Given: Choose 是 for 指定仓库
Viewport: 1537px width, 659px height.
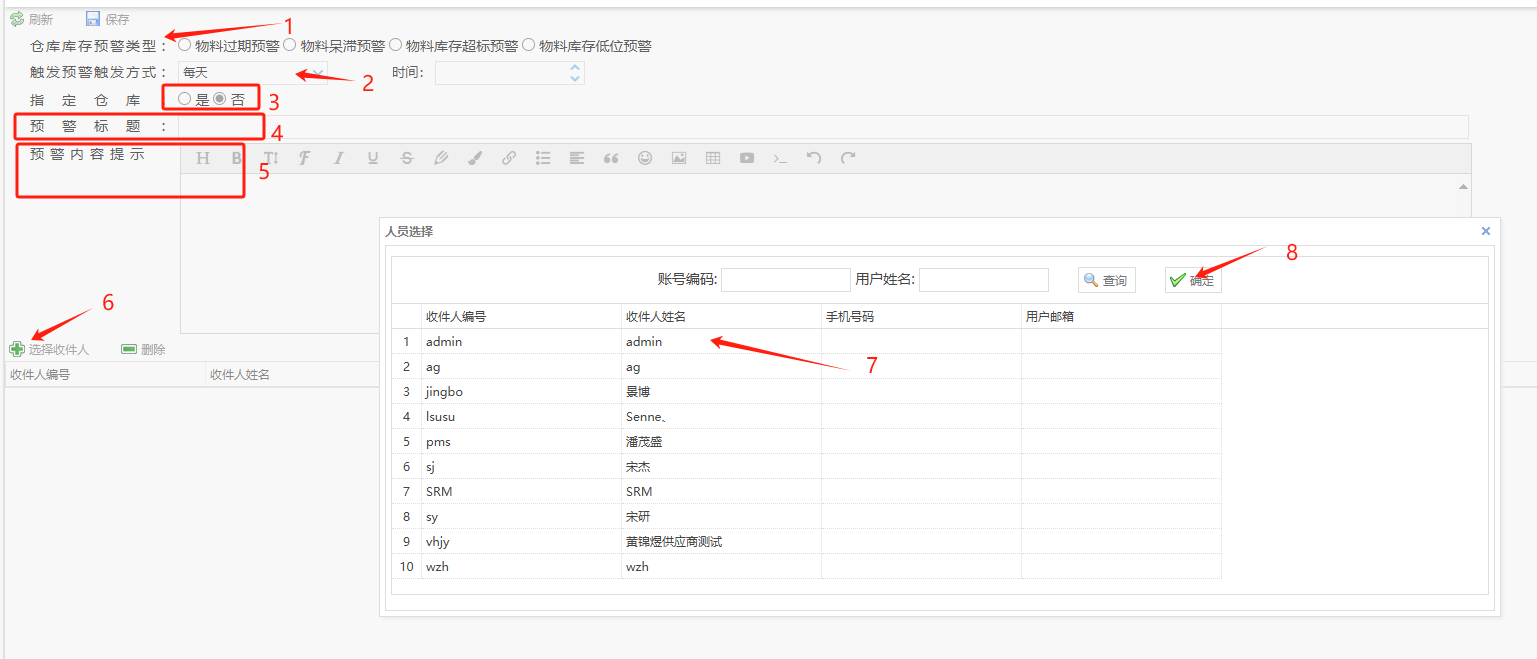Looking at the screenshot, I should 185,98.
